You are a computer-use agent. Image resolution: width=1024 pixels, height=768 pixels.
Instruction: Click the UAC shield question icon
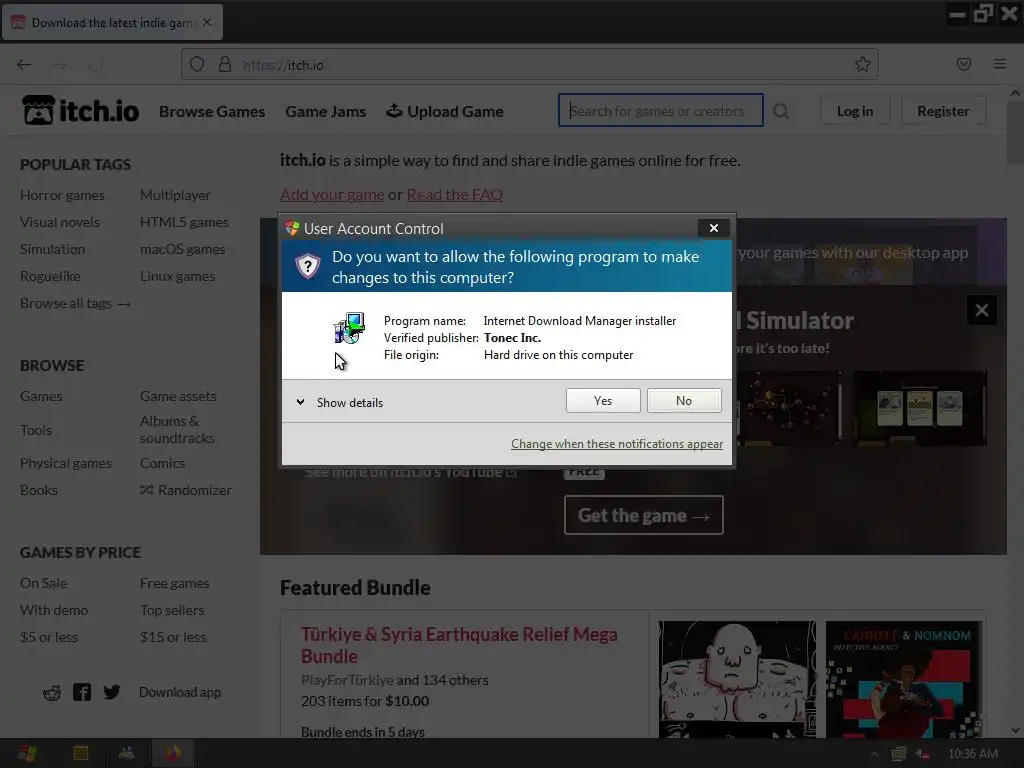308,266
